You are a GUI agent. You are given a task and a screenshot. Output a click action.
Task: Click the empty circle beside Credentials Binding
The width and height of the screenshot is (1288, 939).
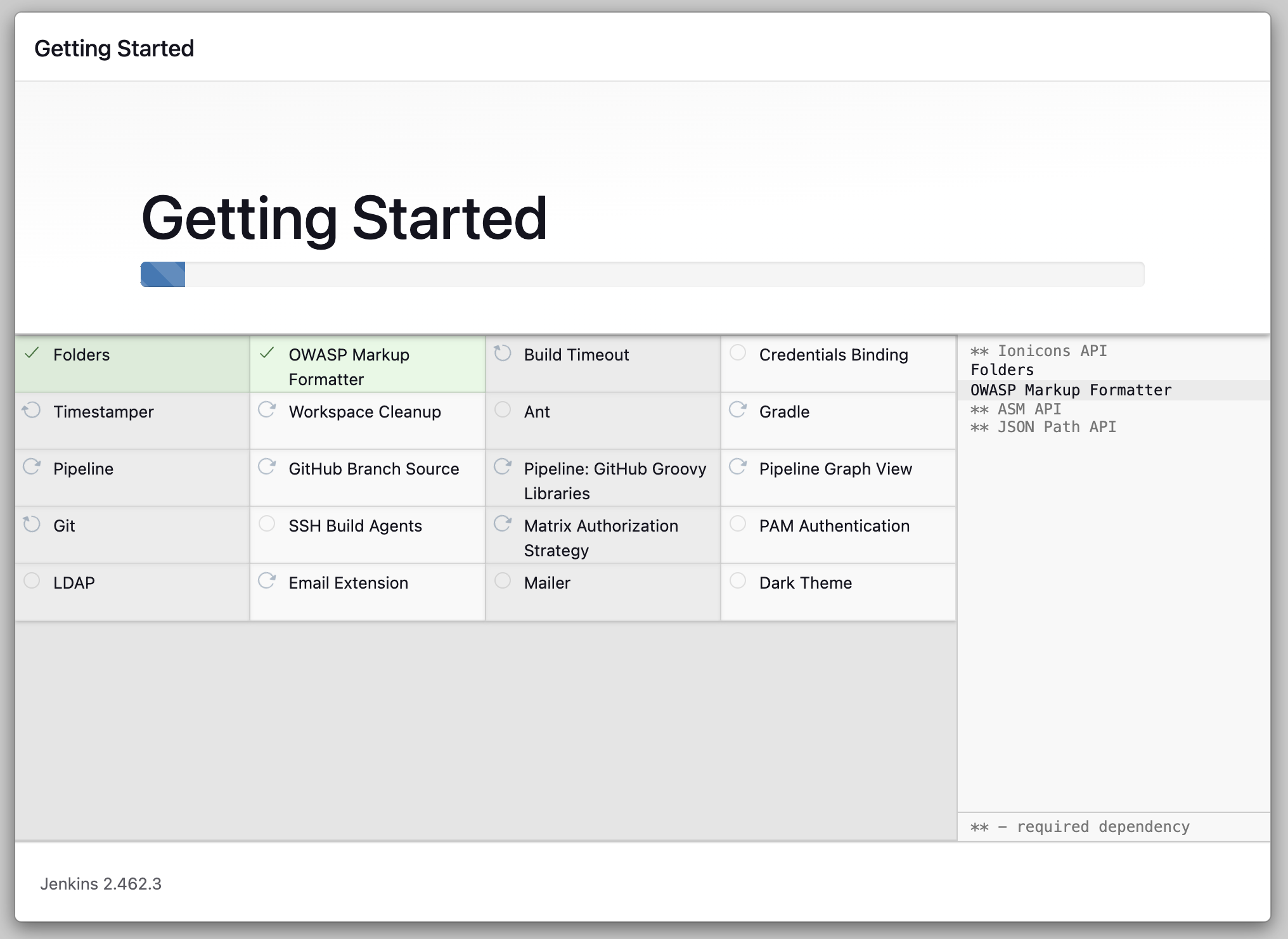pos(738,353)
